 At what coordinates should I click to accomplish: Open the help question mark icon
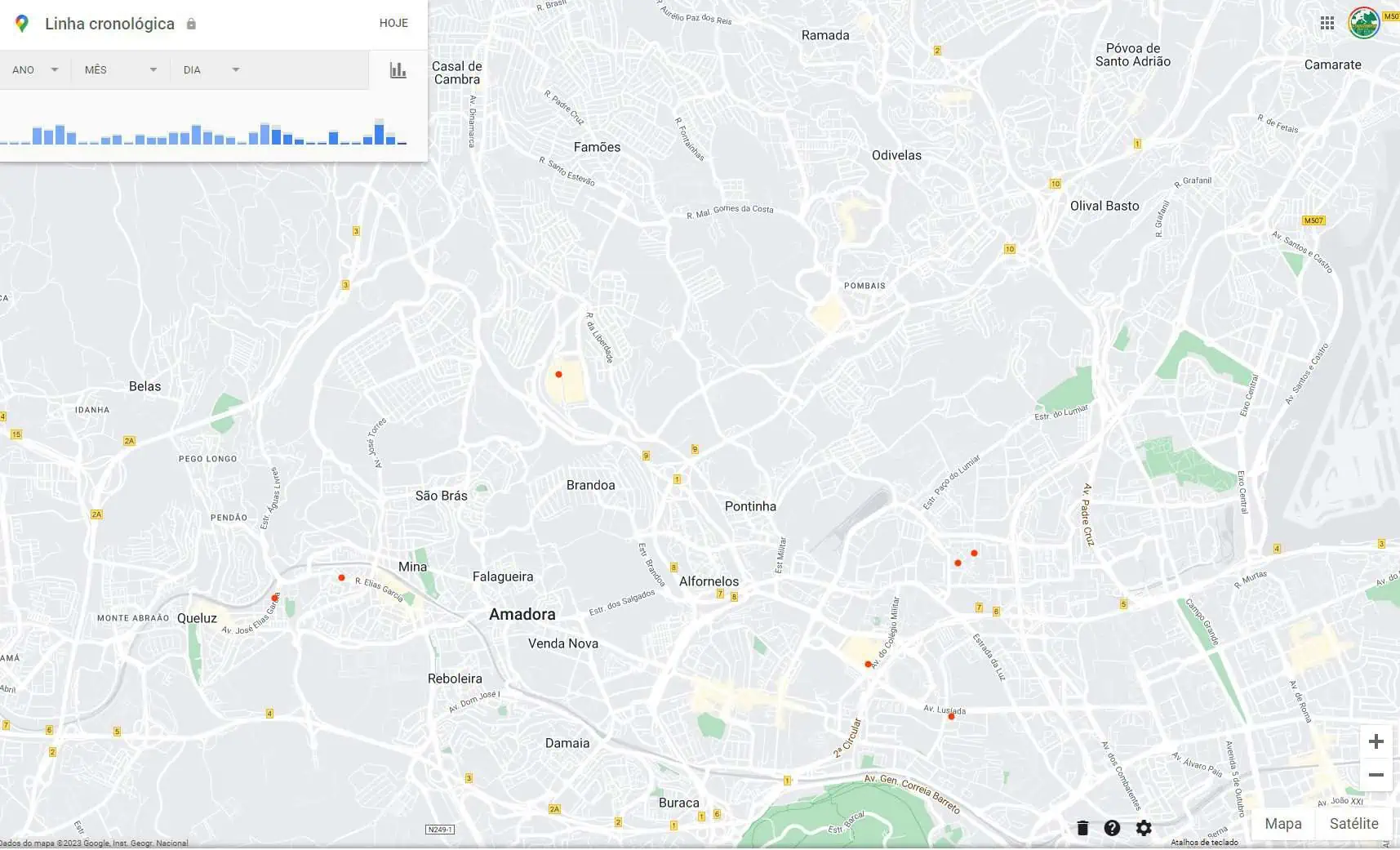coord(1112,828)
